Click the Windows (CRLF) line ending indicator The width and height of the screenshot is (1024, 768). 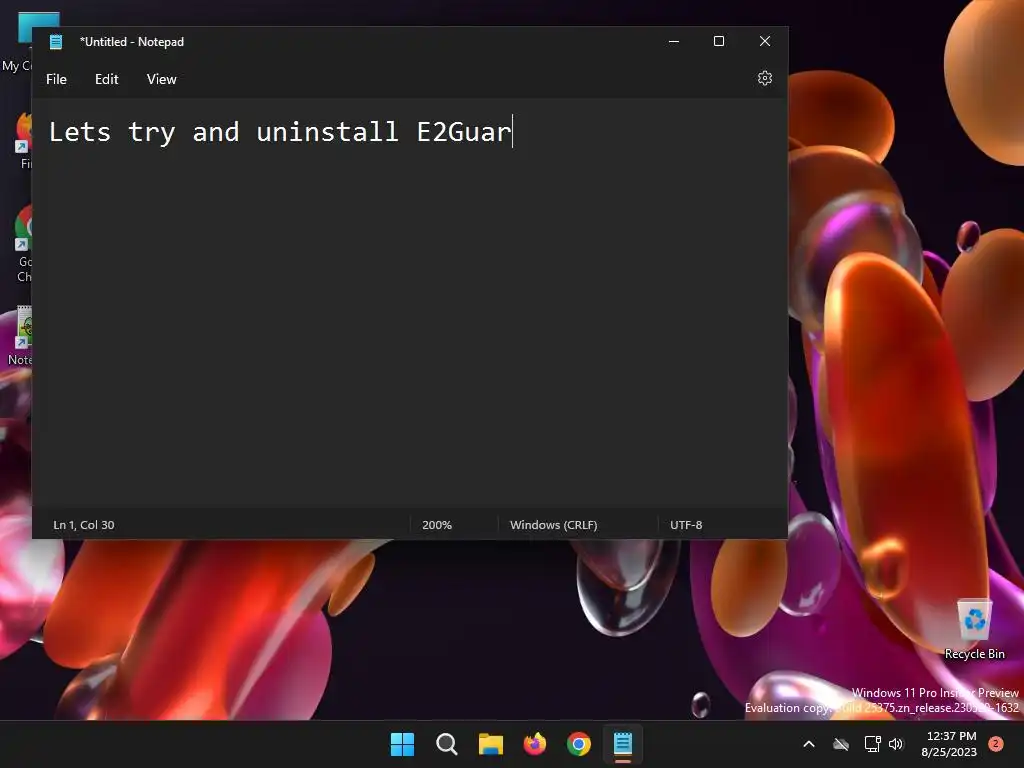554,525
